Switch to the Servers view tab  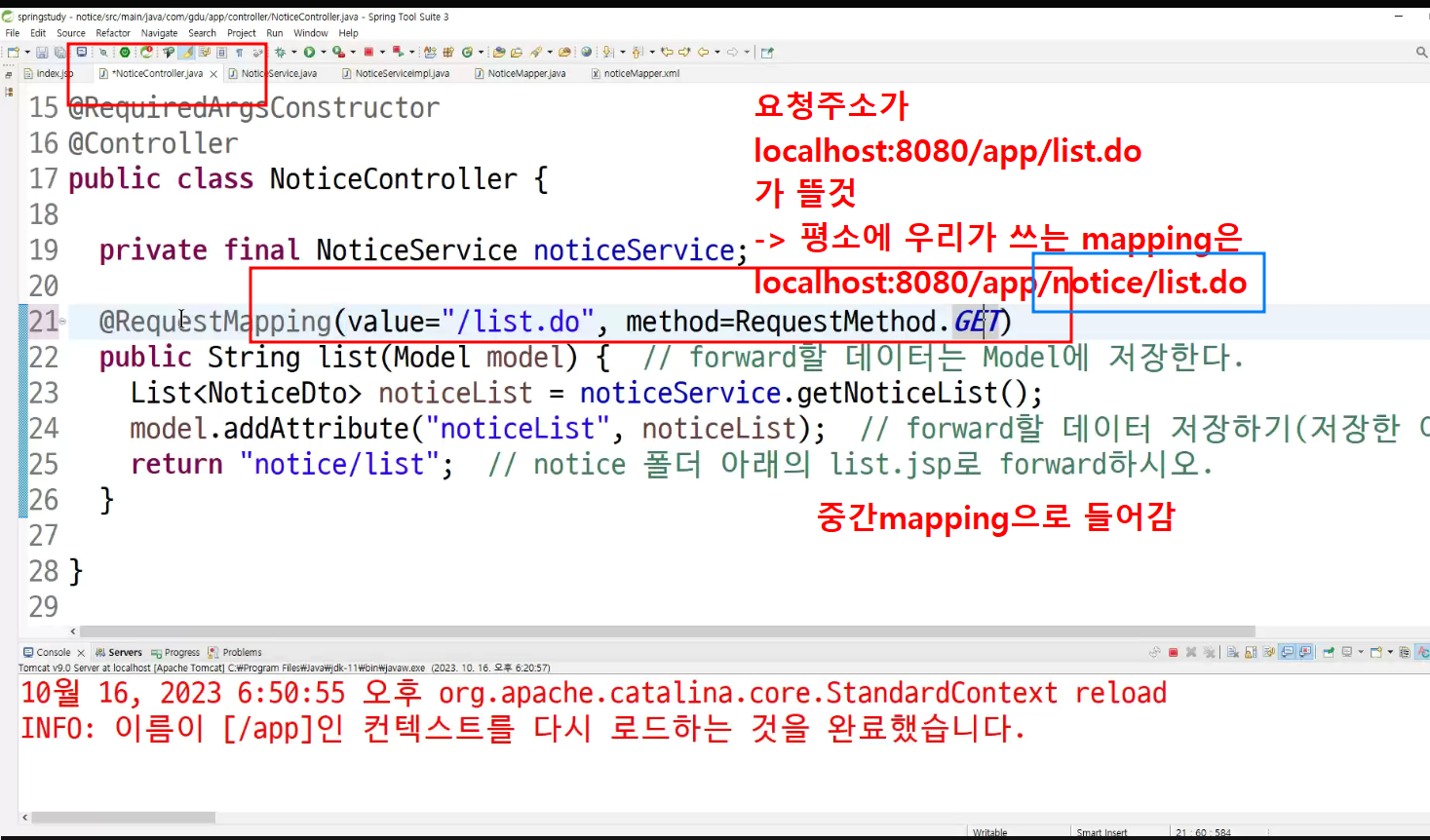(119, 653)
